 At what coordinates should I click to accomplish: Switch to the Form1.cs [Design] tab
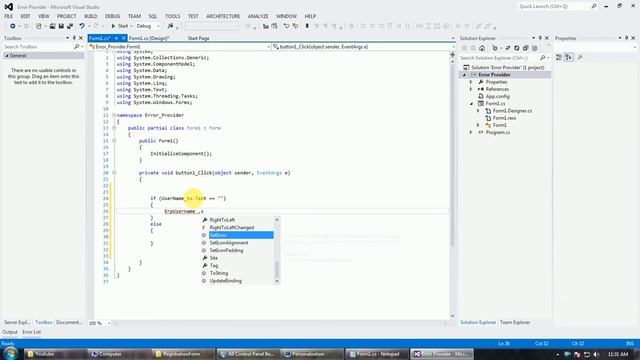[x=149, y=38]
